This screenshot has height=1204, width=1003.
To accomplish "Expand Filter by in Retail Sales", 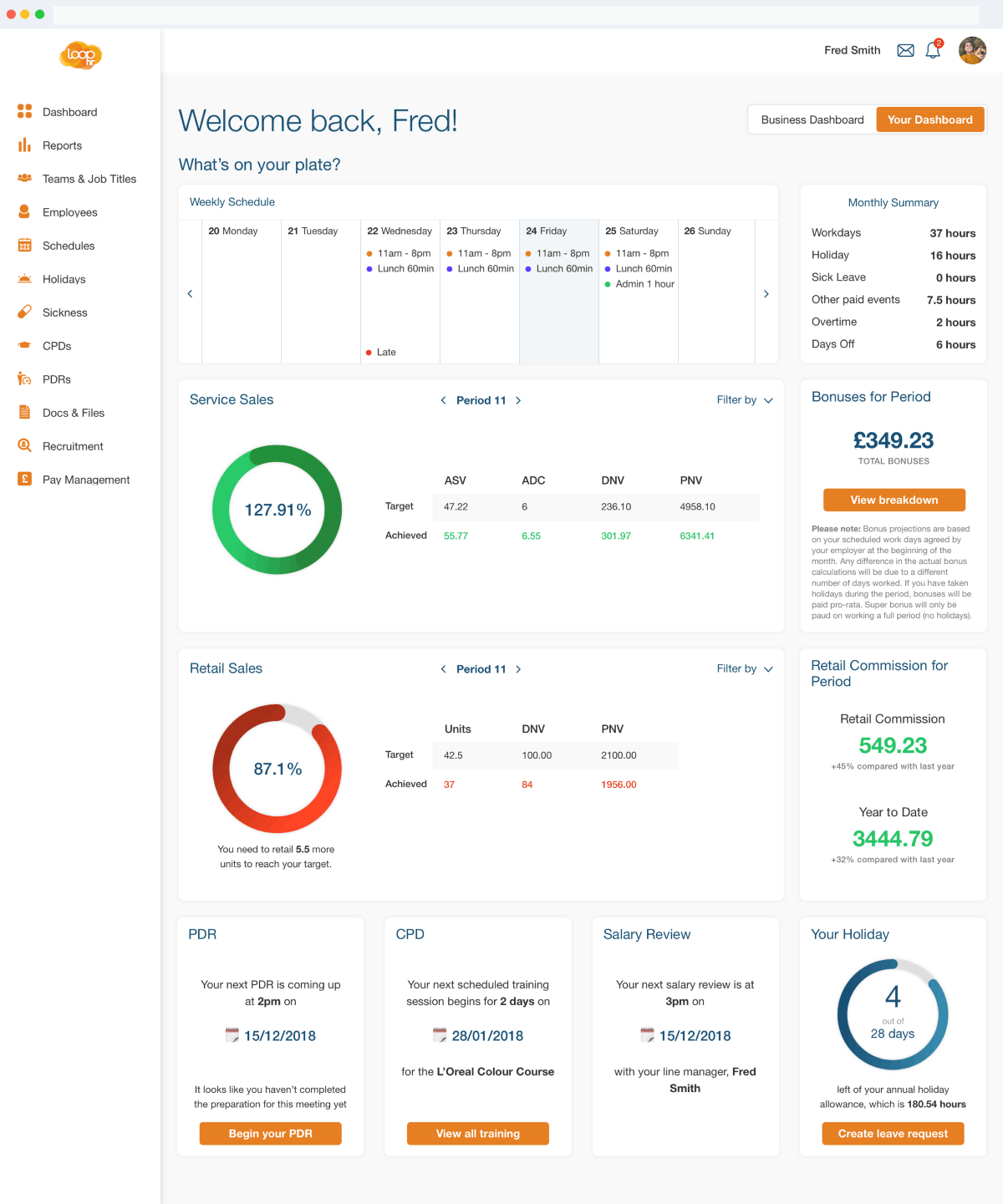I will click(x=744, y=668).
